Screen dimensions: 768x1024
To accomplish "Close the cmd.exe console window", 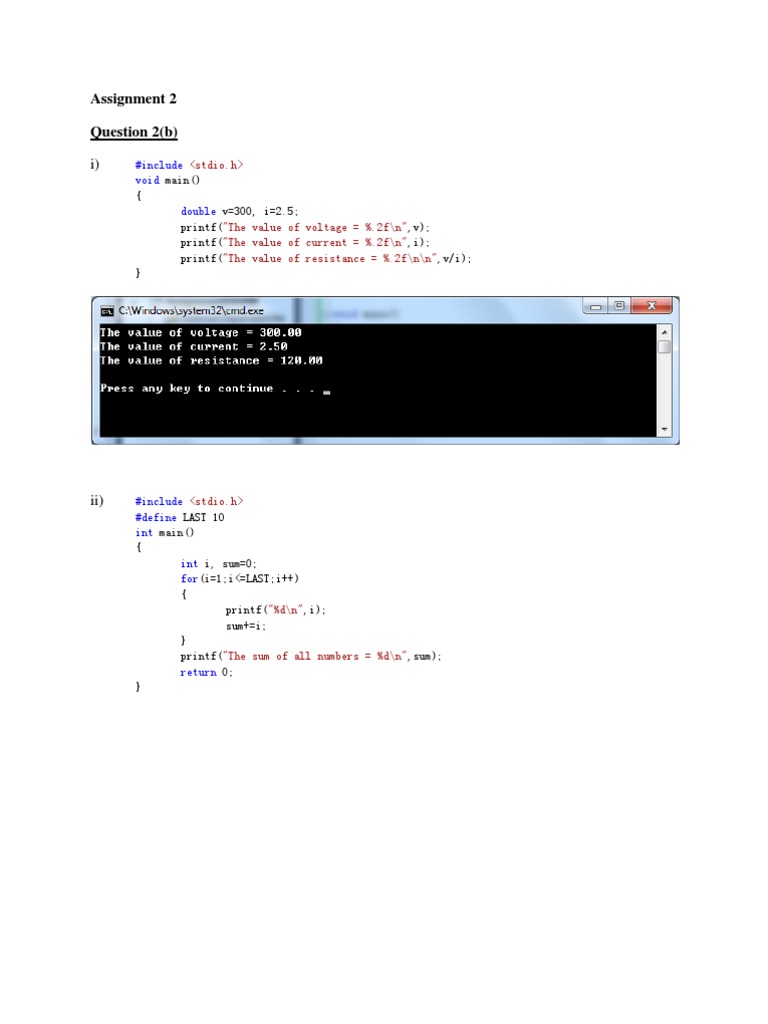I will 651,306.
